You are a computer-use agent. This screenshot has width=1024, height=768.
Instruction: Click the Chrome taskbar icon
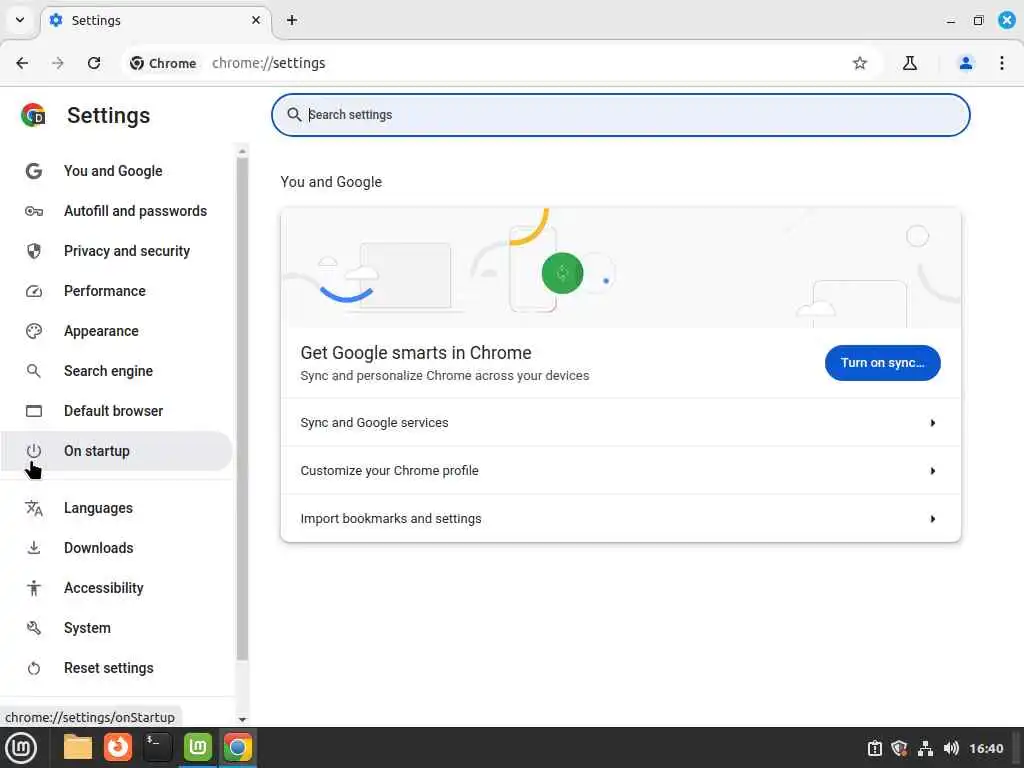pos(238,747)
